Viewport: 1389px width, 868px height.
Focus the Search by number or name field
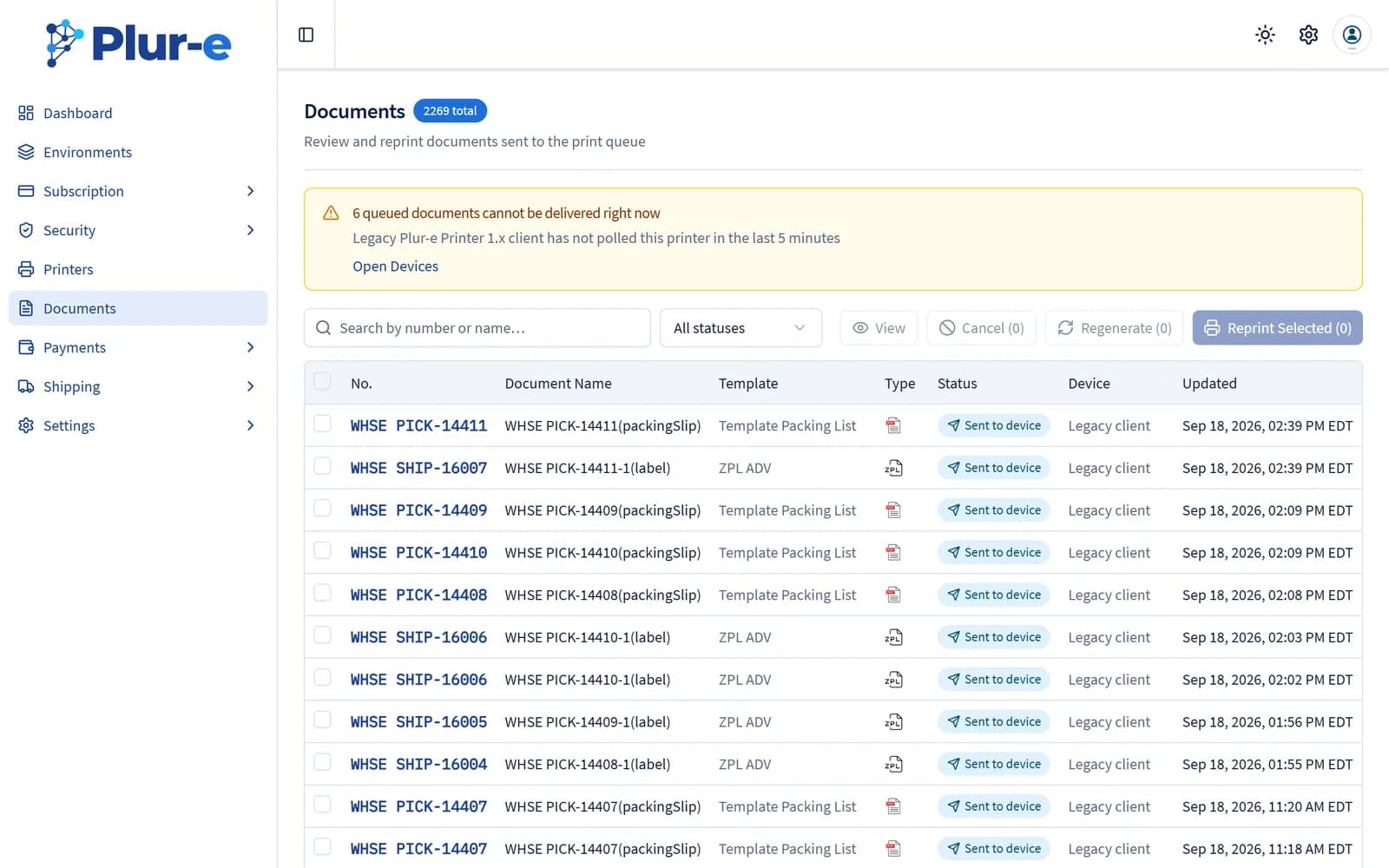click(x=477, y=328)
